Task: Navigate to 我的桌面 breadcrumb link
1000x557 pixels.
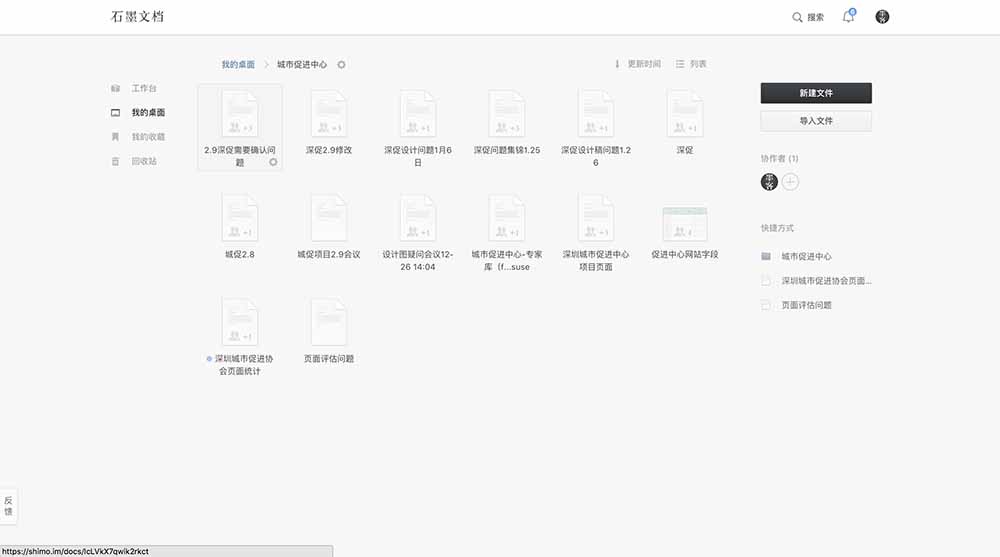Action: pos(238,64)
